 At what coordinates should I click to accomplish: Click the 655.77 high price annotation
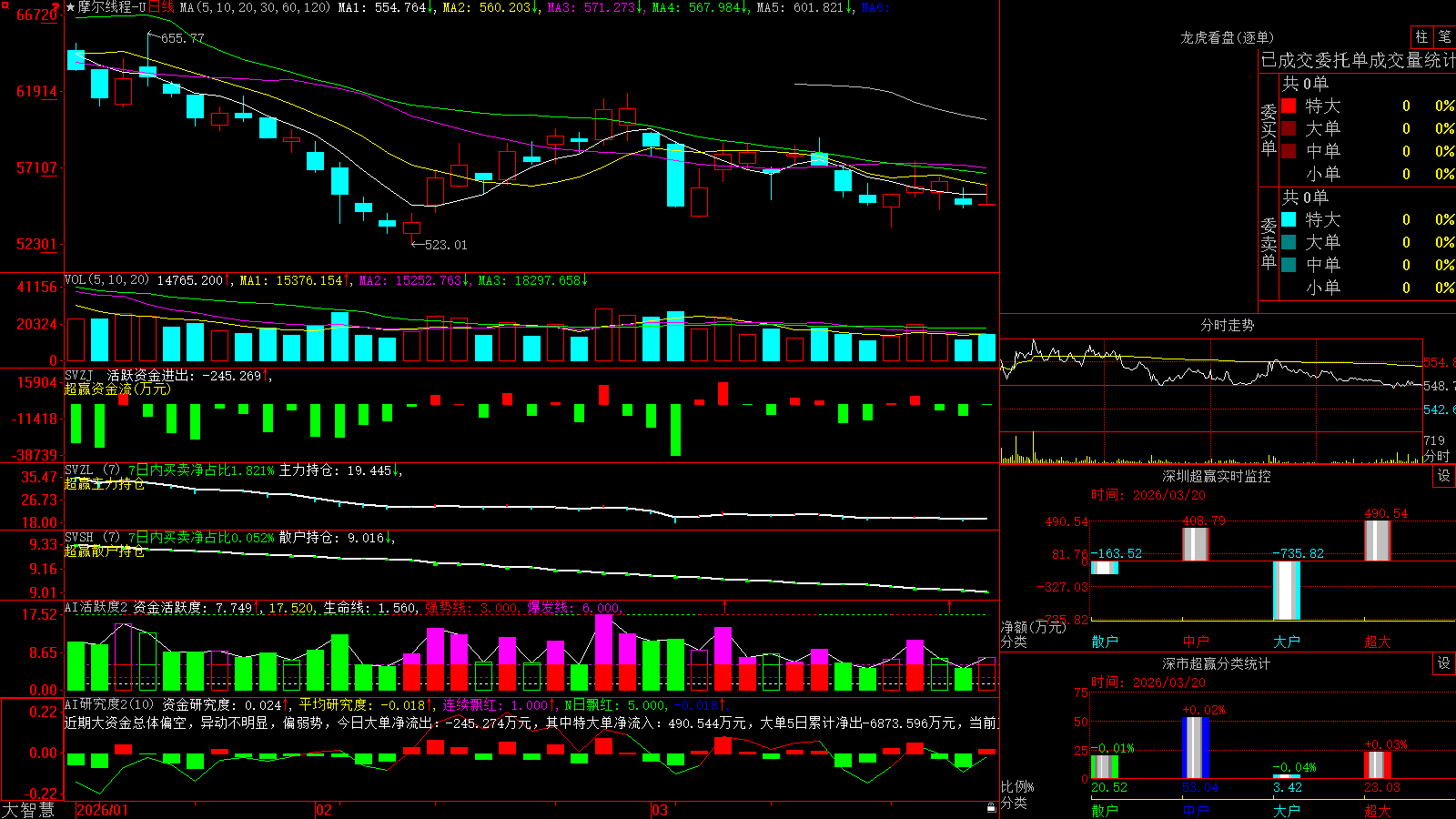(x=182, y=38)
